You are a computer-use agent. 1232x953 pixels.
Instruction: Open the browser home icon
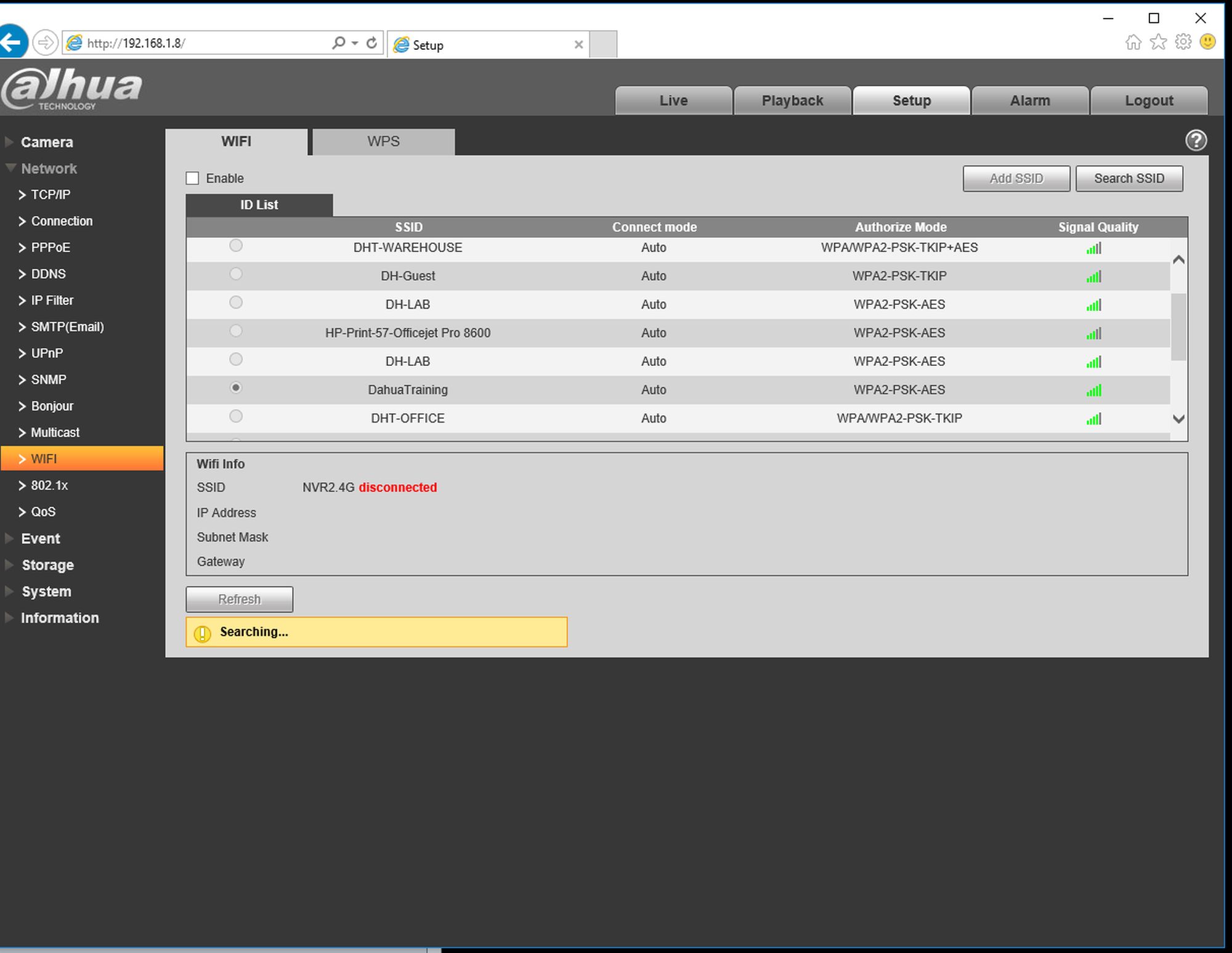(x=1133, y=42)
